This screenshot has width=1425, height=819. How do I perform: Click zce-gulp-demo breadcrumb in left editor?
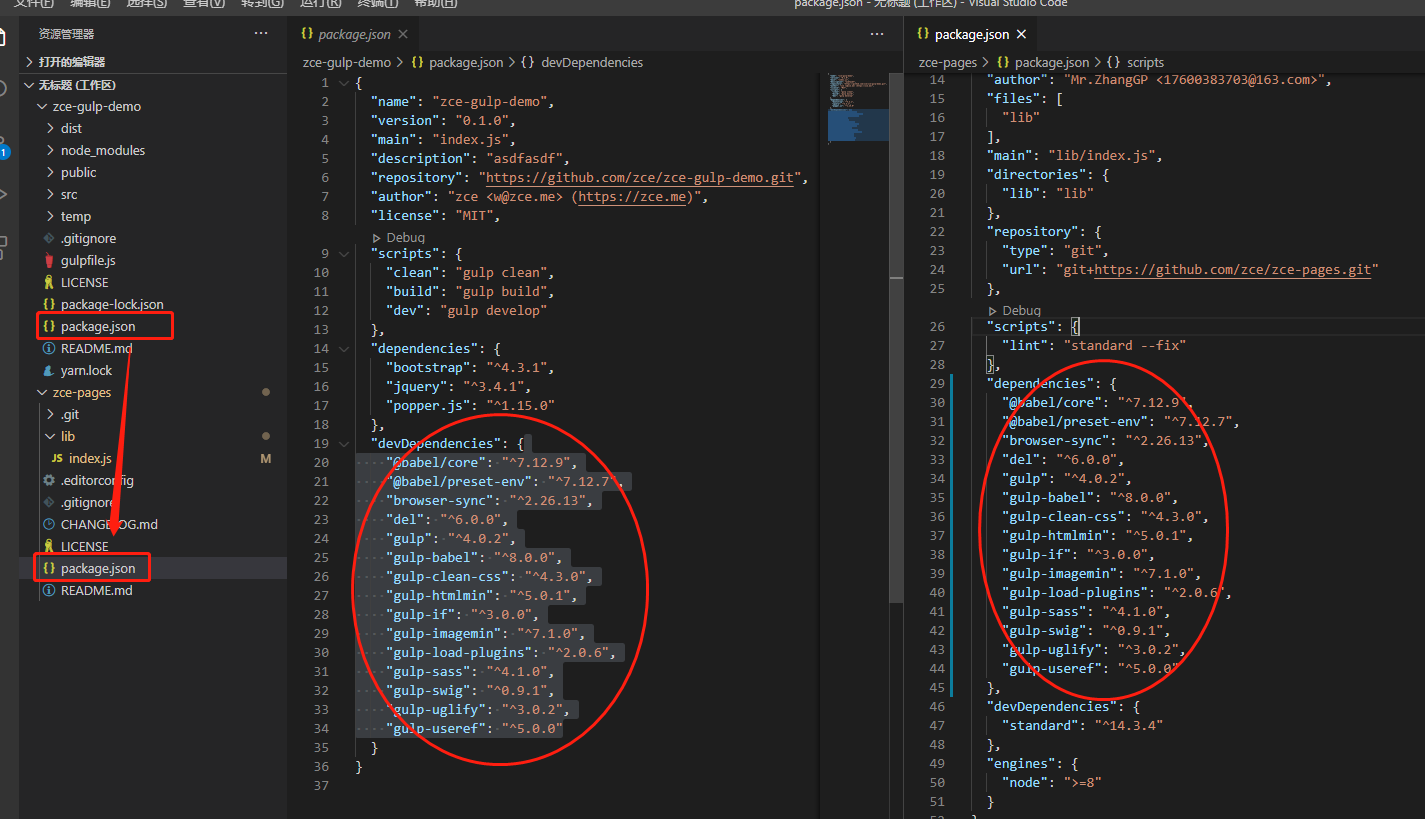coord(347,62)
